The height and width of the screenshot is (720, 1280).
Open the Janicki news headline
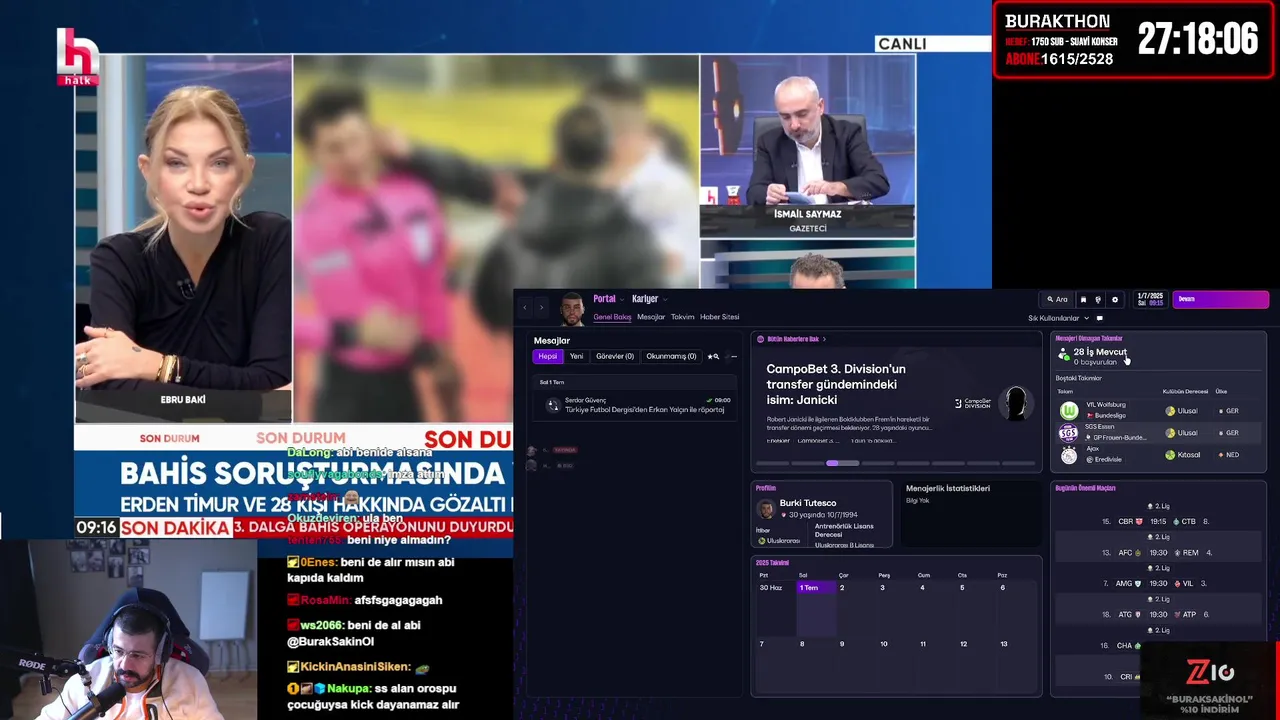836,384
